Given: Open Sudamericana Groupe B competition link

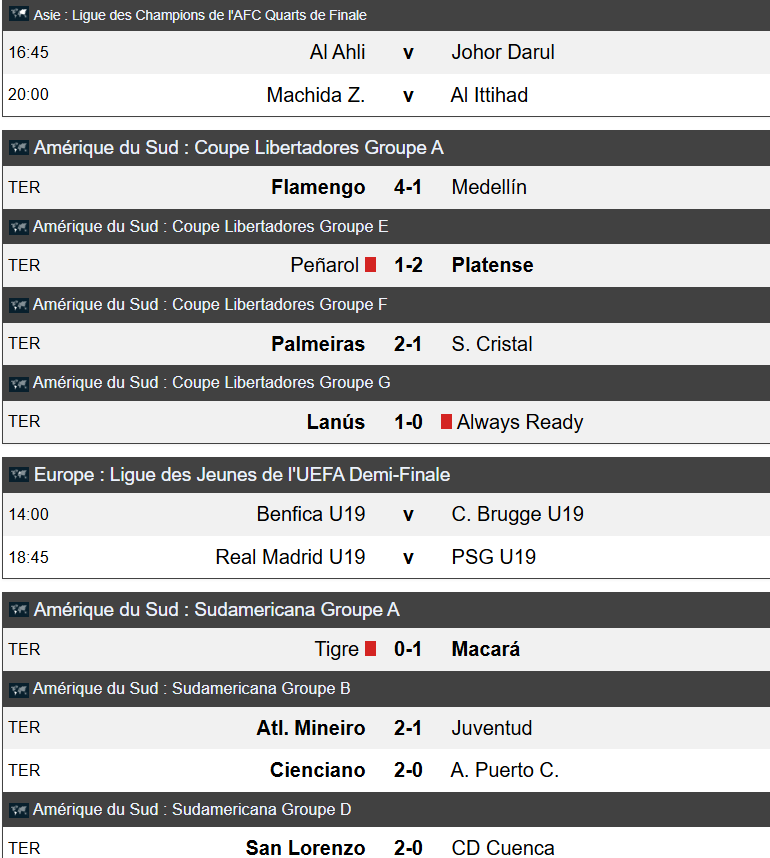Looking at the screenshot, I should pos(191,689).
